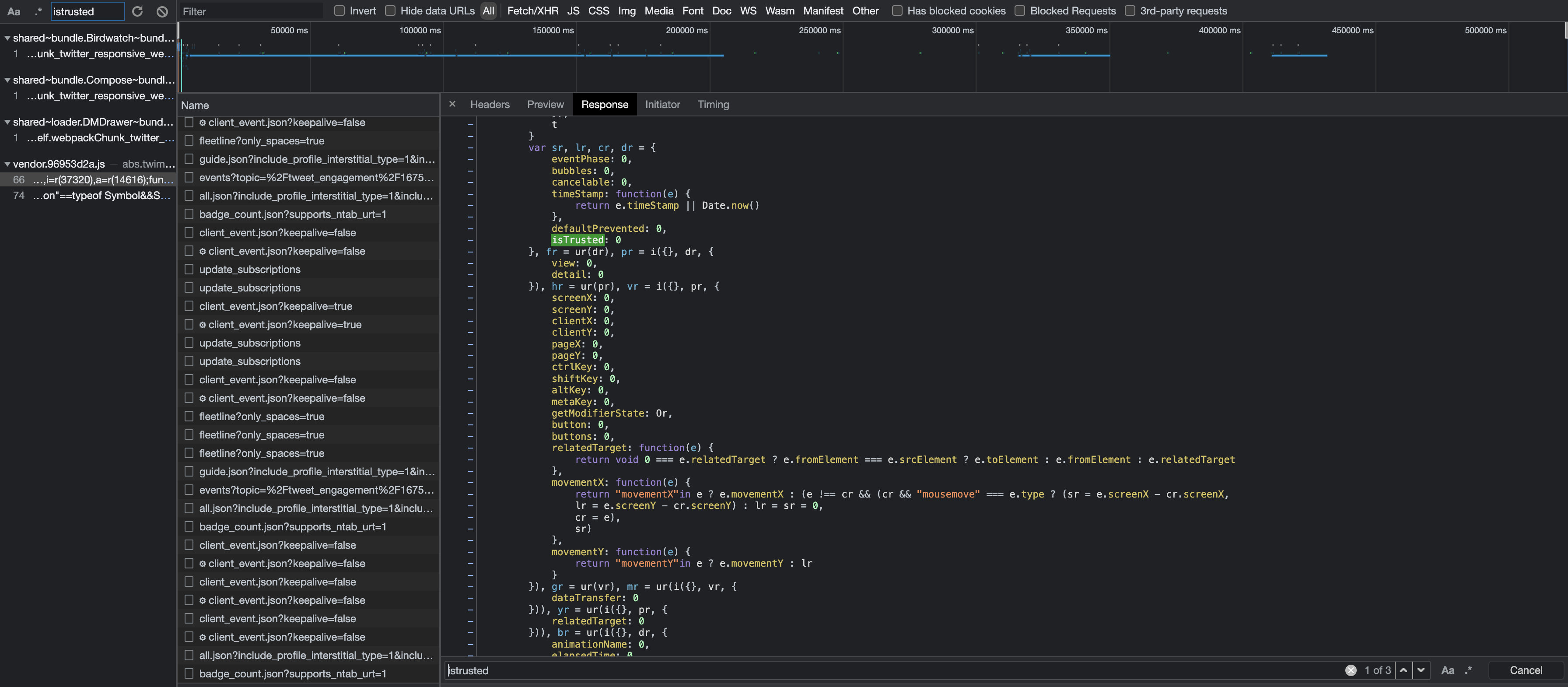Open search result line 66 in vendor.js
This screenshot has height=687, width=1568.
coord(88,180)
